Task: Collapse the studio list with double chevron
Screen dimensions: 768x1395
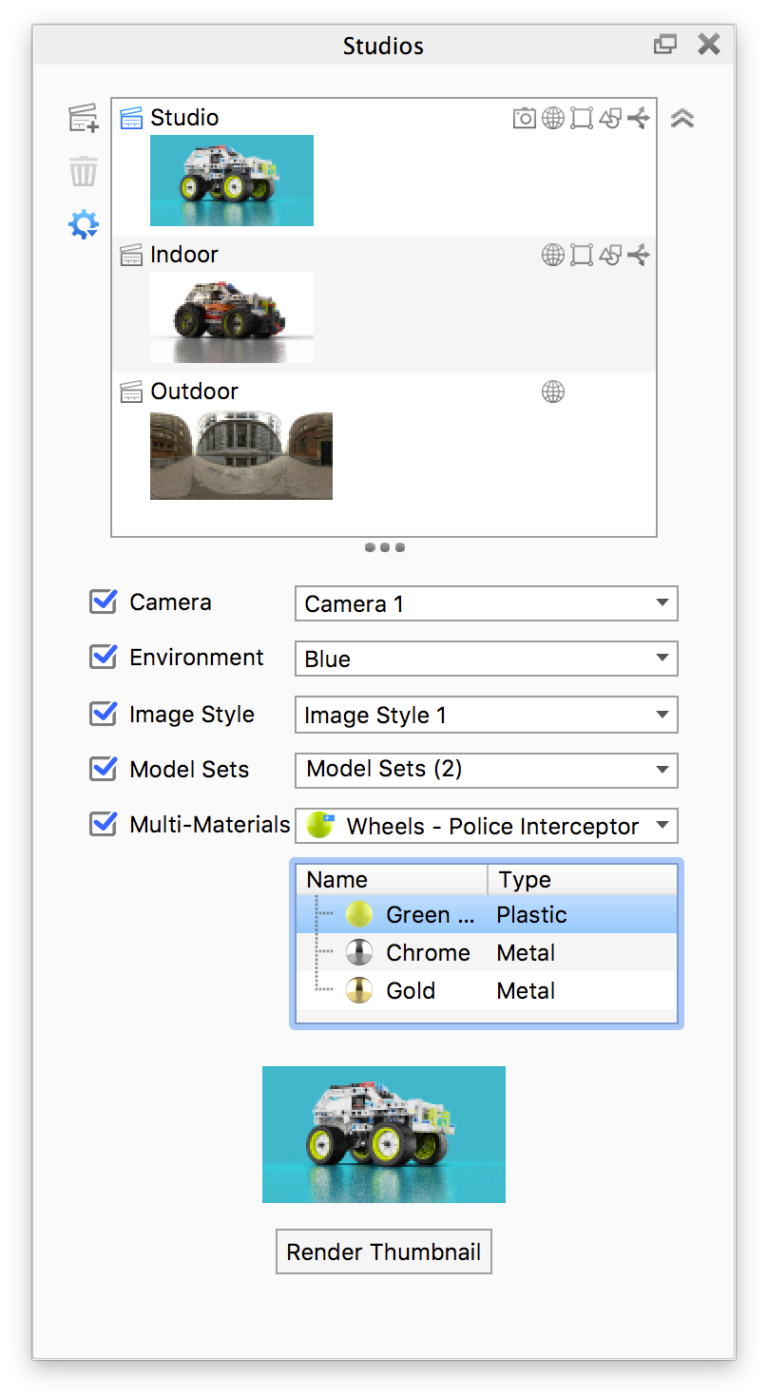Action: pyautogui.click(x=682, y=118)
